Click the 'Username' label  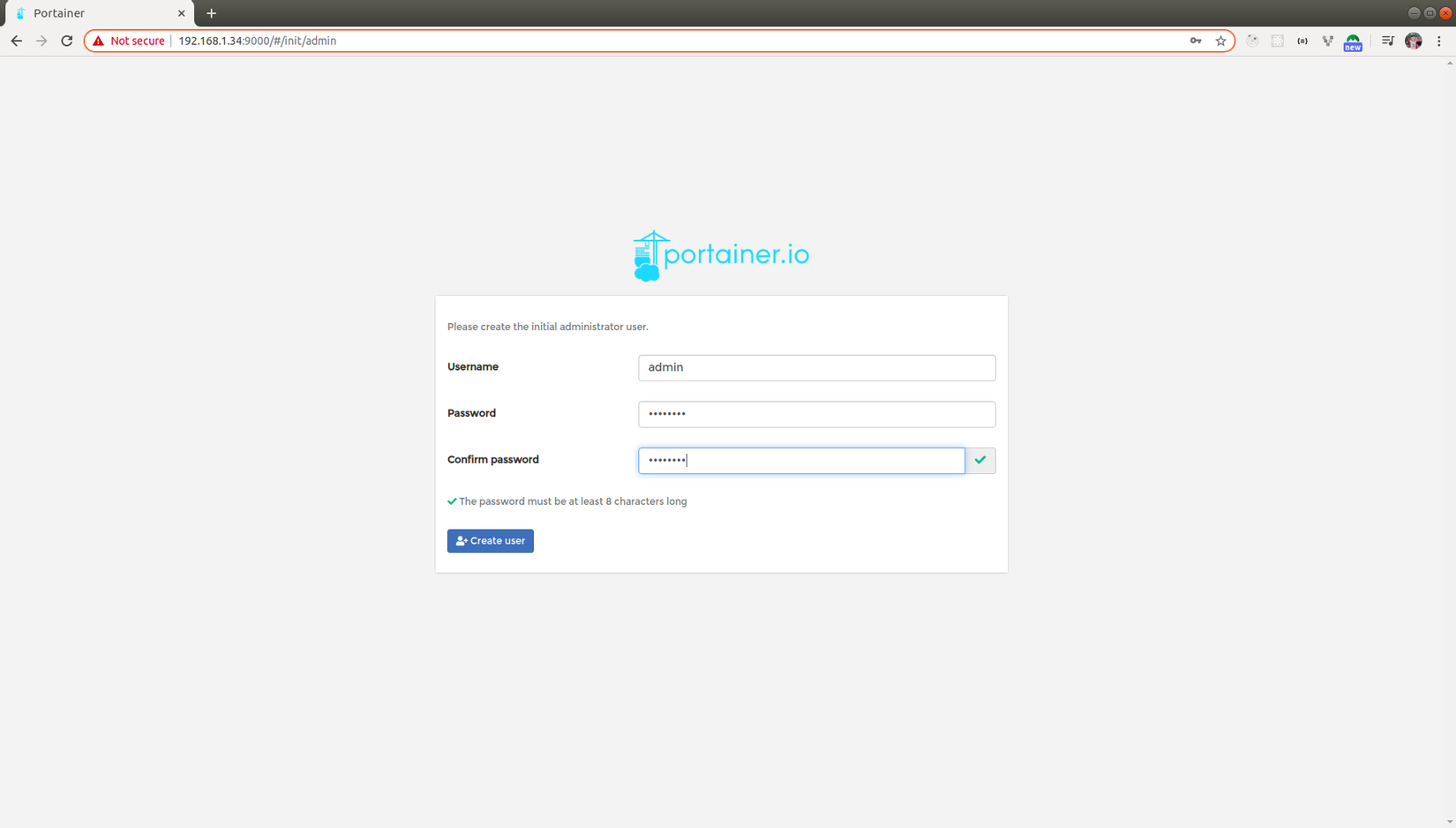click(473, 366)
